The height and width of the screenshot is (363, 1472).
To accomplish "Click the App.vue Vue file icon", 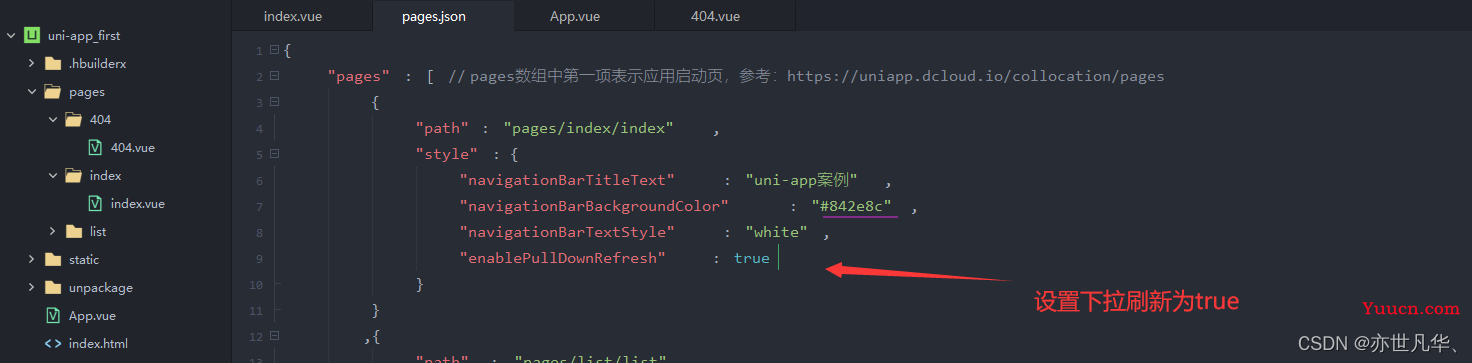I will click(x=53, y=315).
